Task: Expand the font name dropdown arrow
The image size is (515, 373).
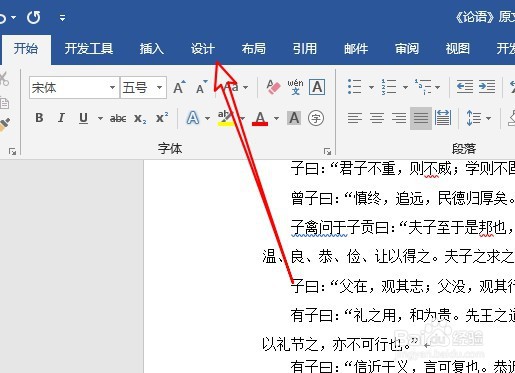Action: 113,88
